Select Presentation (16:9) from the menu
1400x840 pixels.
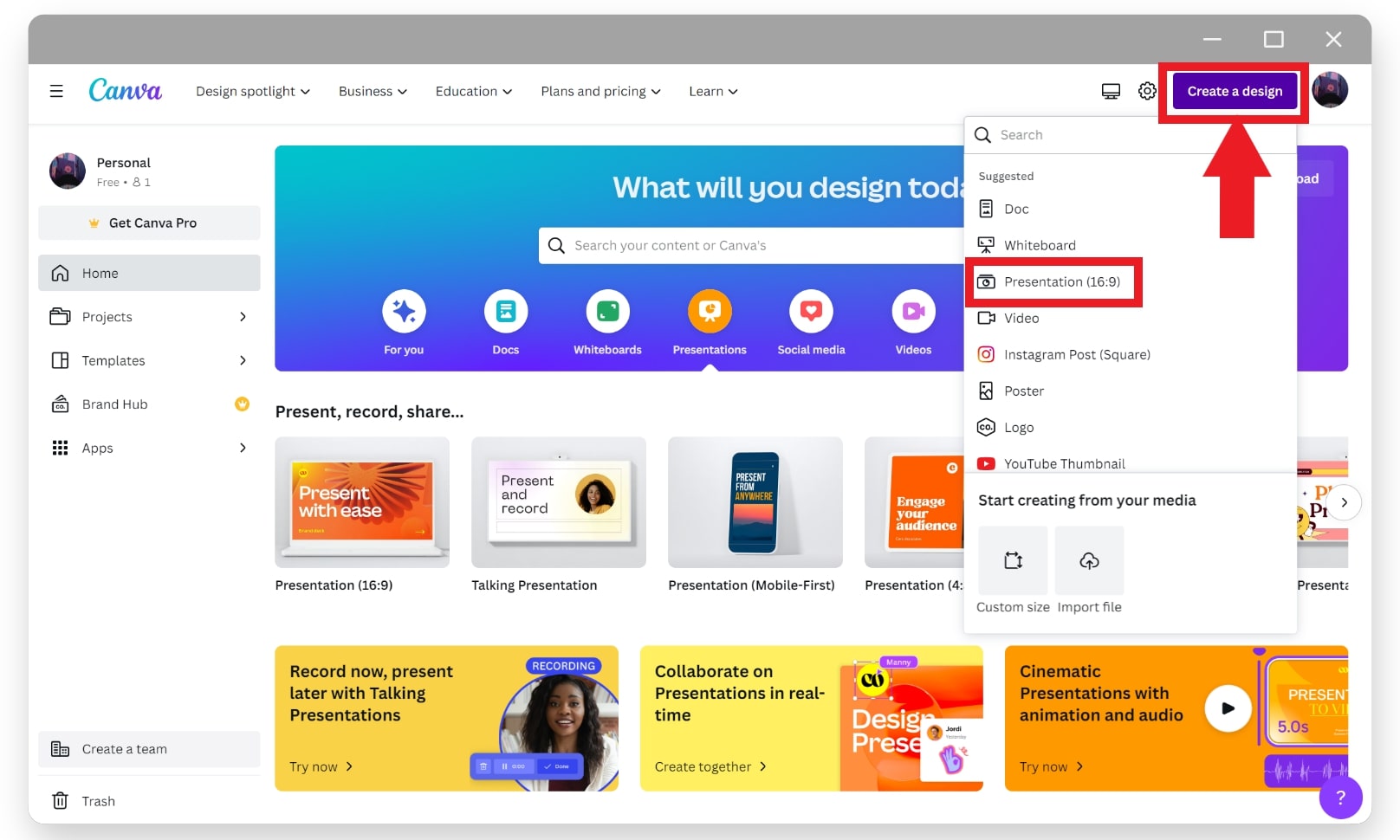coord(1053,281)
